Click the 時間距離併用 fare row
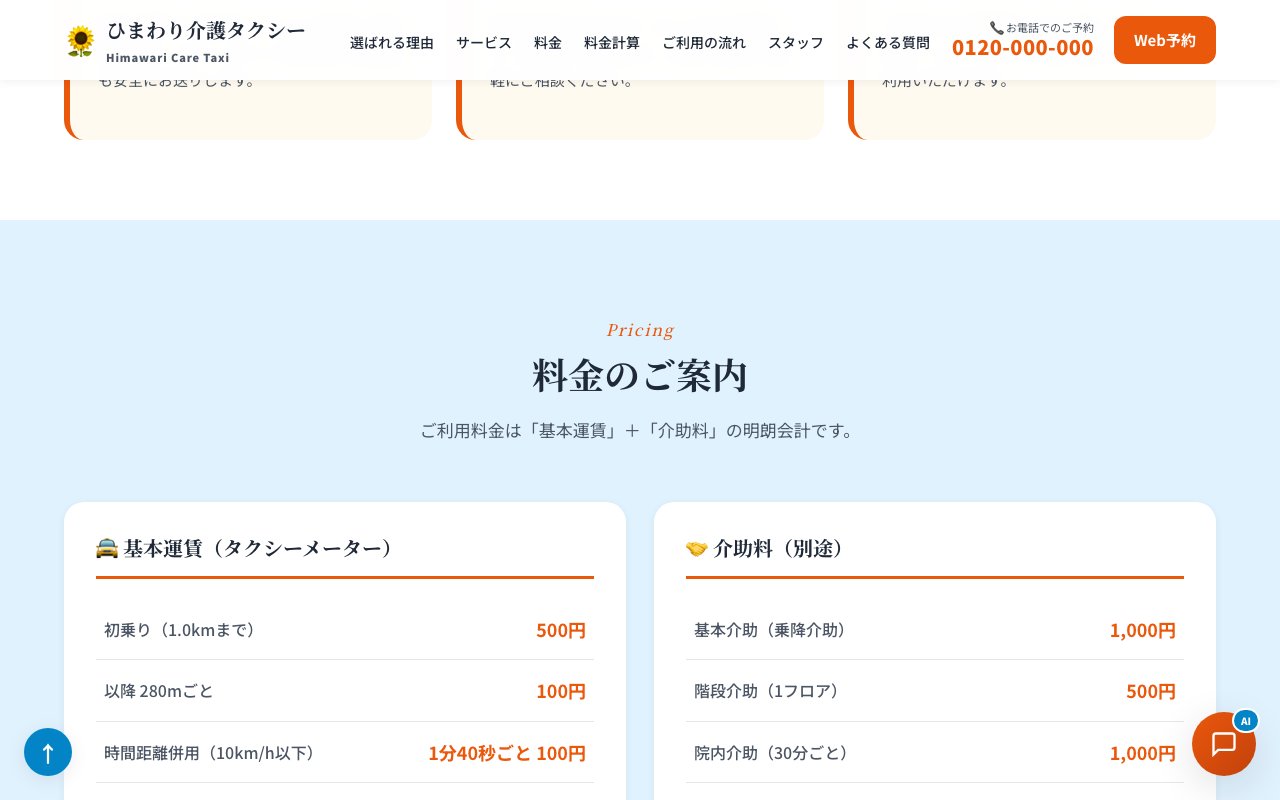This screenshot has height=800, width=1280. [x=344, y=753]
